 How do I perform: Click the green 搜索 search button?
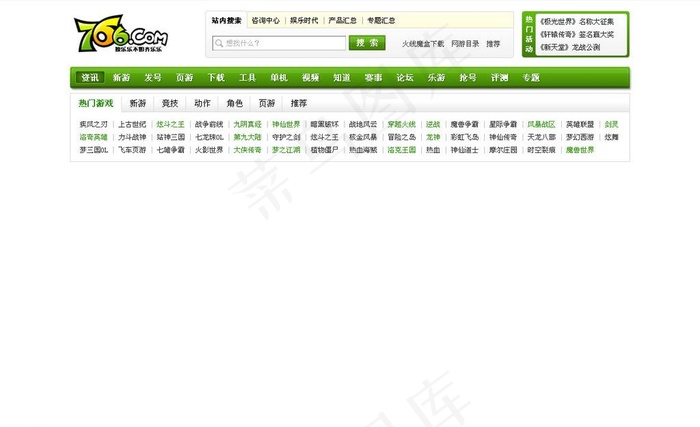click(367, 43)
